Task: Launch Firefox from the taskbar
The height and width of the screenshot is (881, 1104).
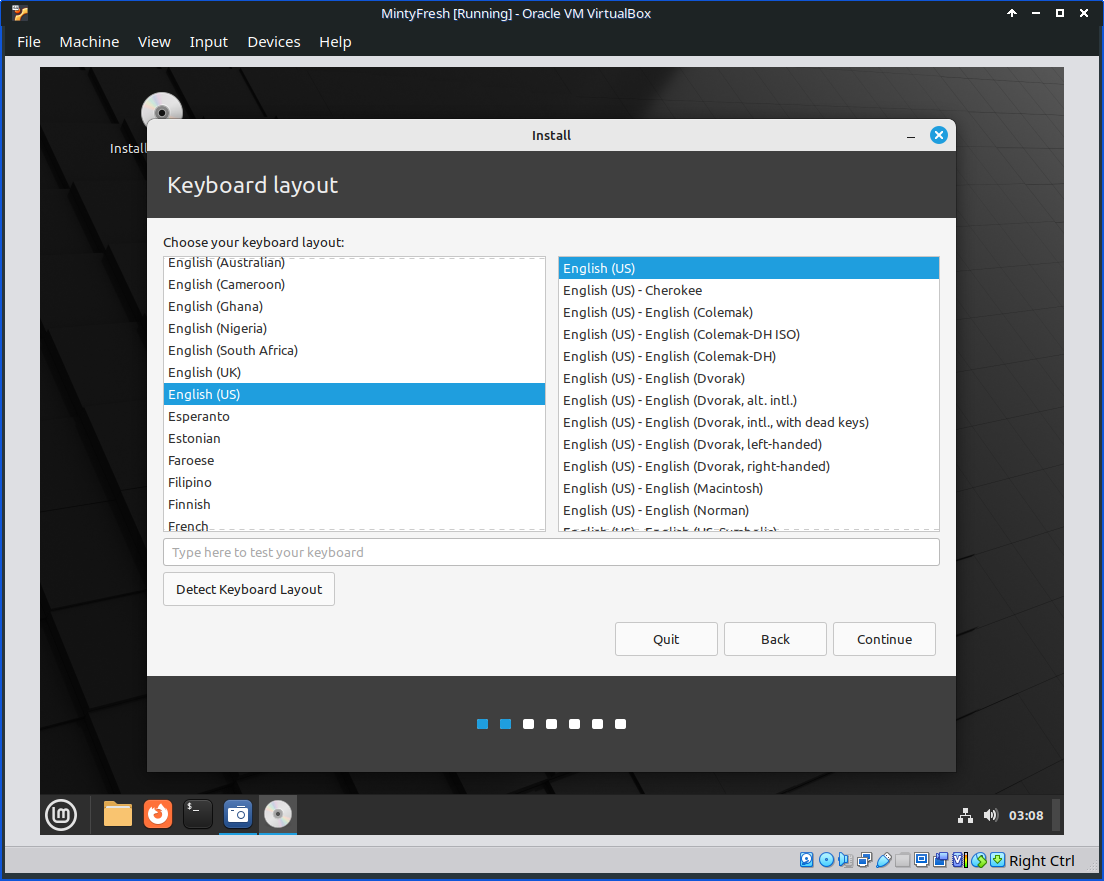Action: pyautogui.click(x=158, y=814)
